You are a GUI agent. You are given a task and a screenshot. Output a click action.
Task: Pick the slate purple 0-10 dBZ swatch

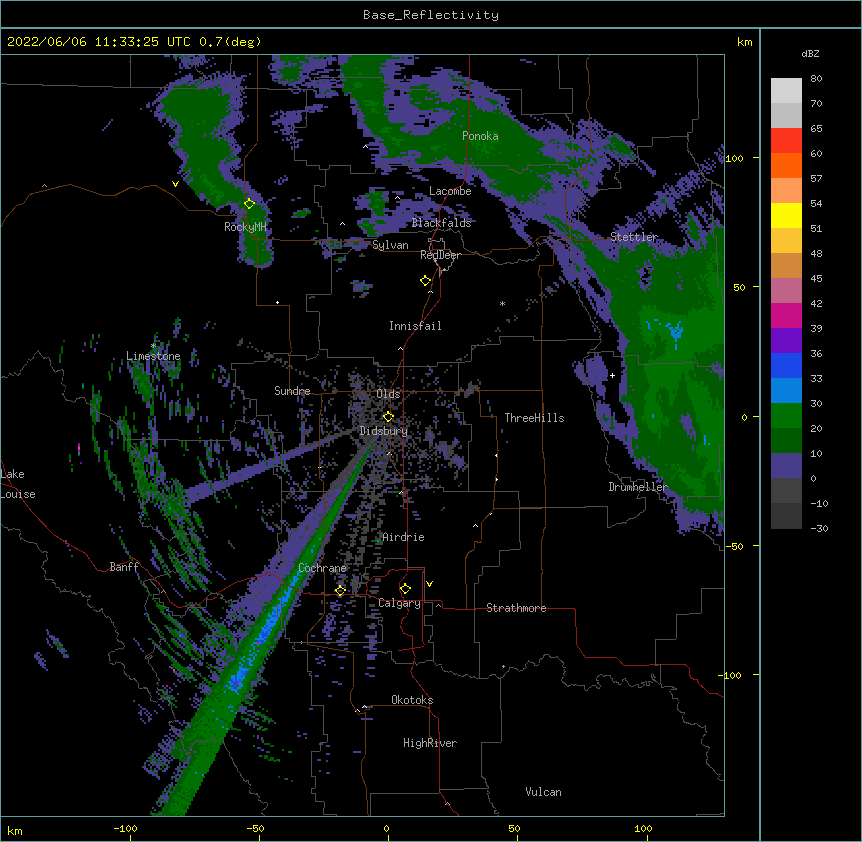[x=786, y=466]
